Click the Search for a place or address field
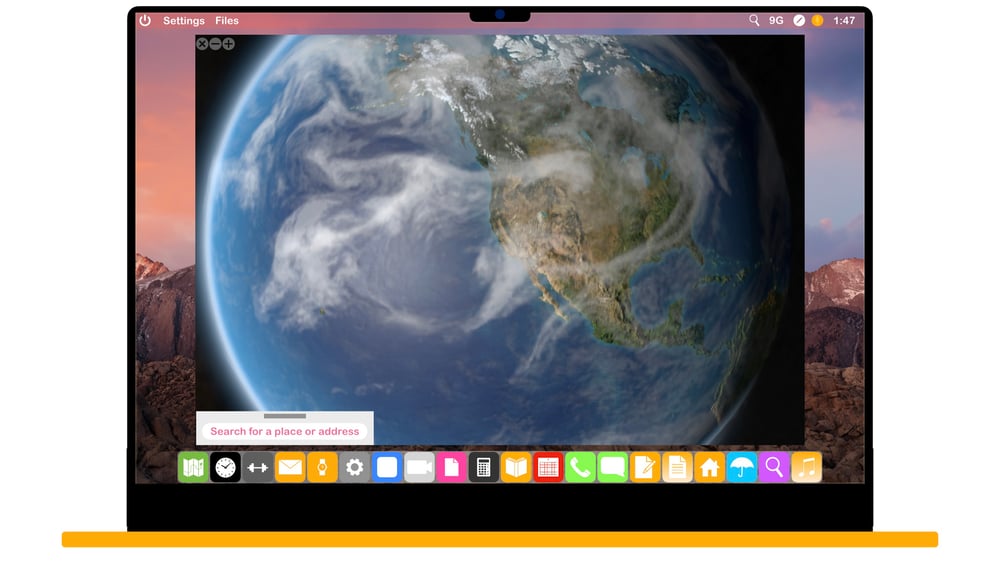Viewport: 1000px width, 562px height. tap(285, 431)
